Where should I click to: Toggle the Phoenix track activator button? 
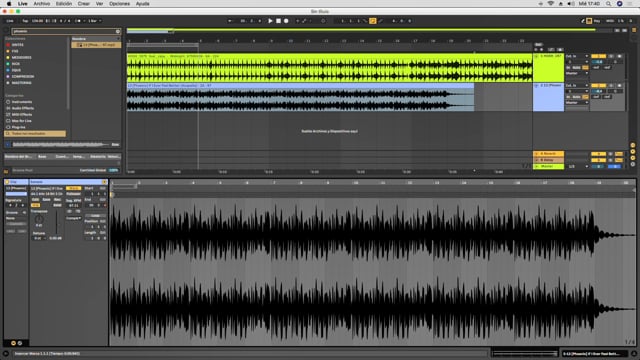[598, 85]
